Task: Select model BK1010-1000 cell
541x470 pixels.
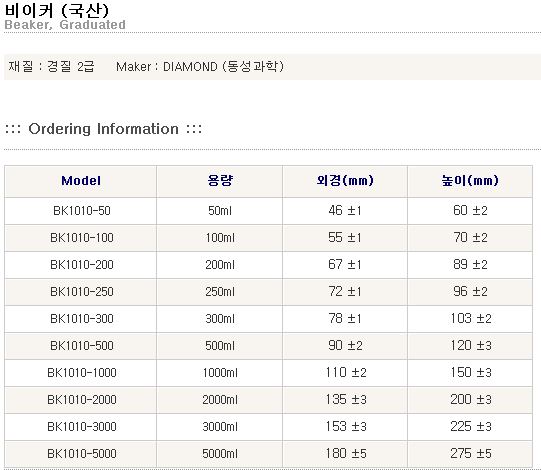Action: [x=81, y=373]
